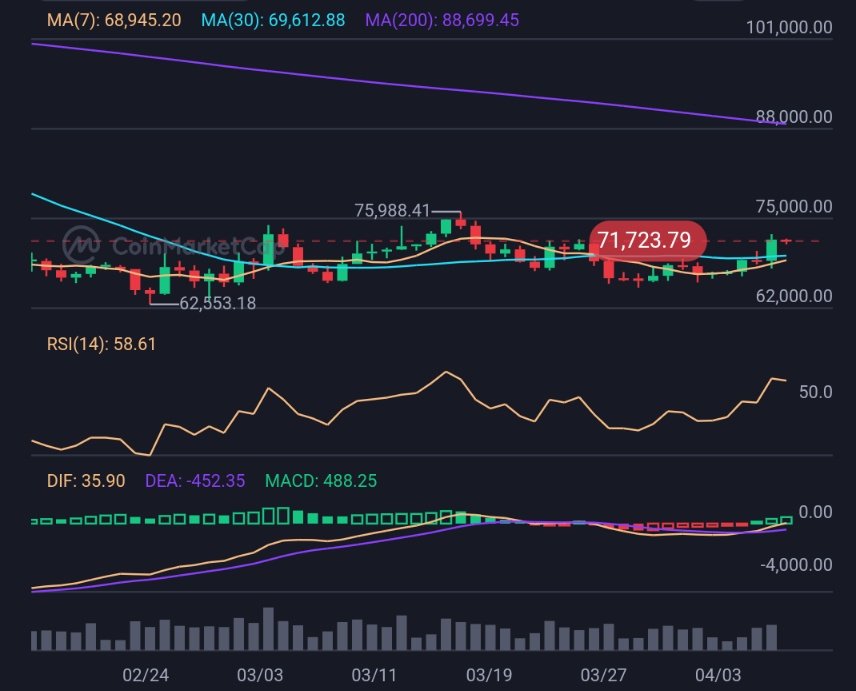Click the 50.0 RSI axis label

816,392
